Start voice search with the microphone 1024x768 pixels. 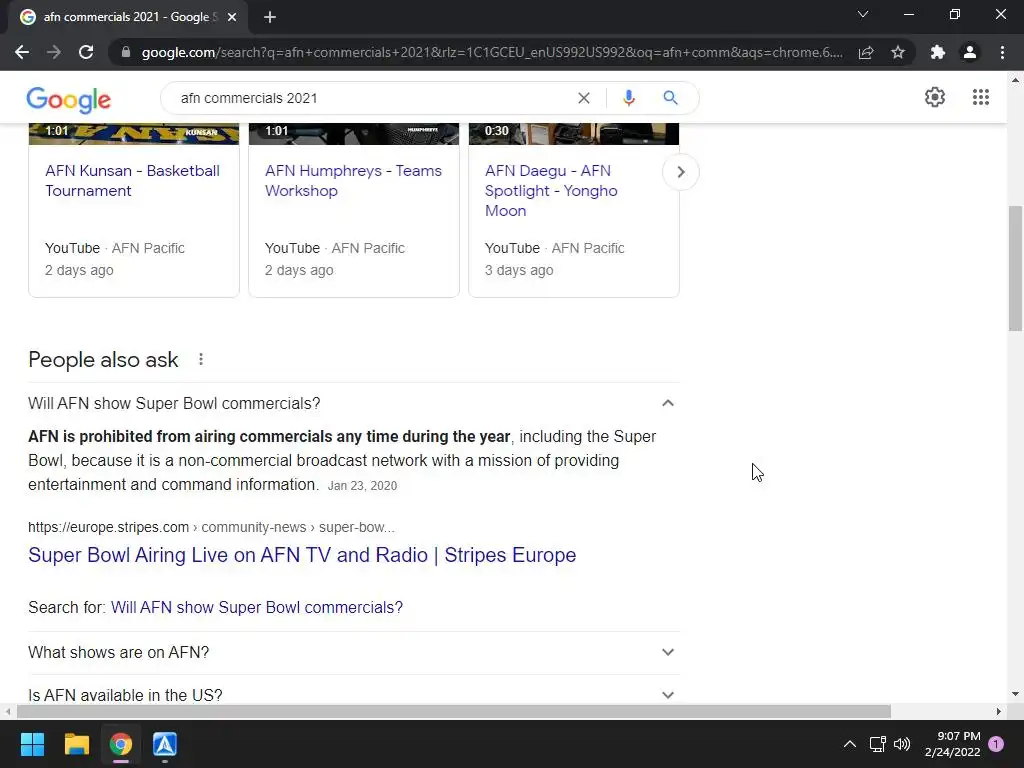point(628,98)
